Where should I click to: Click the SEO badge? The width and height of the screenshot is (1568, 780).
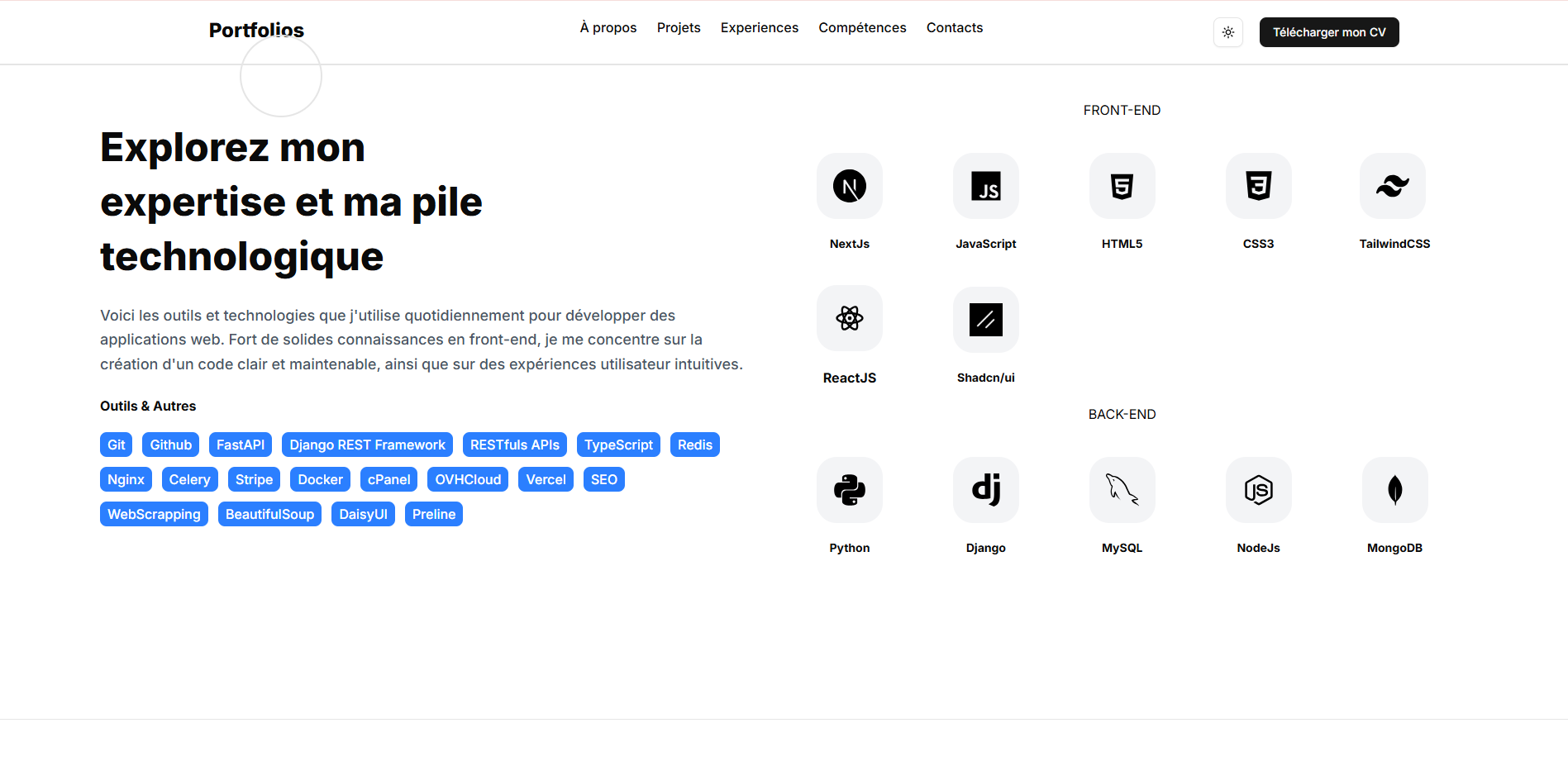[x=604, y=479]
